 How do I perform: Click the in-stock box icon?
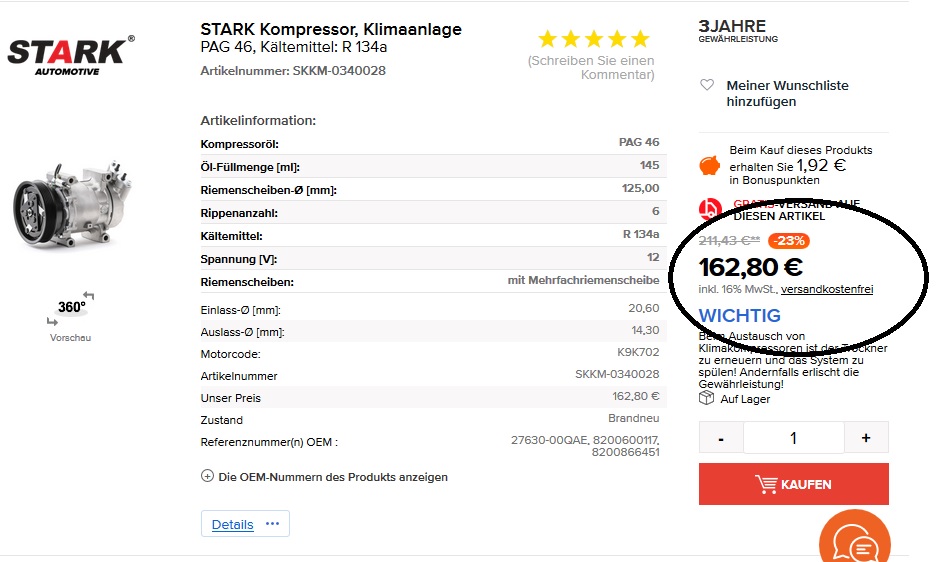tap(707, 399)
